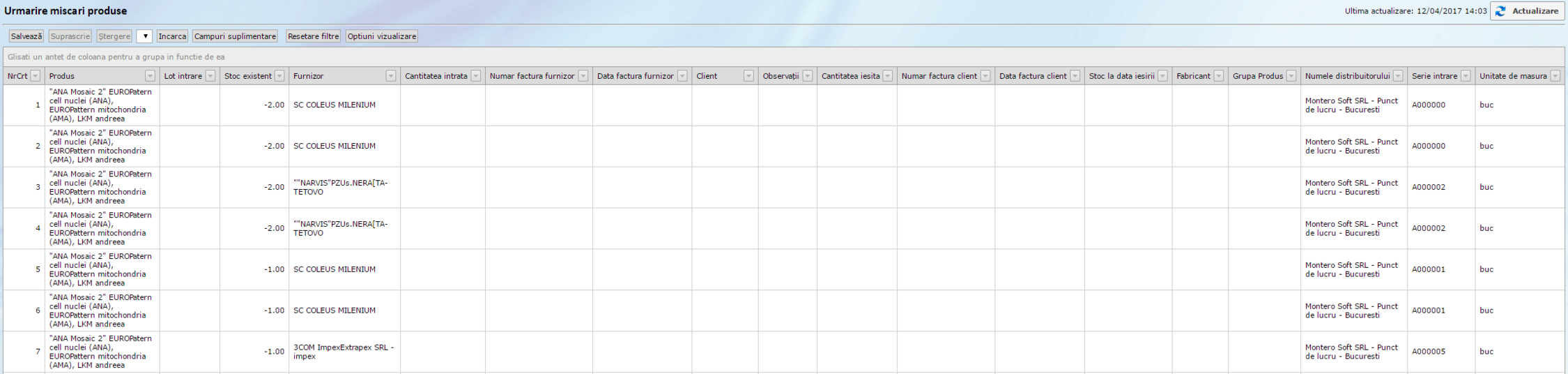Image resolution: width=1568 pixels, height=374 pixels.
Task: Open the Stoc existent filter icon
Action: click(x=279, y=76)
